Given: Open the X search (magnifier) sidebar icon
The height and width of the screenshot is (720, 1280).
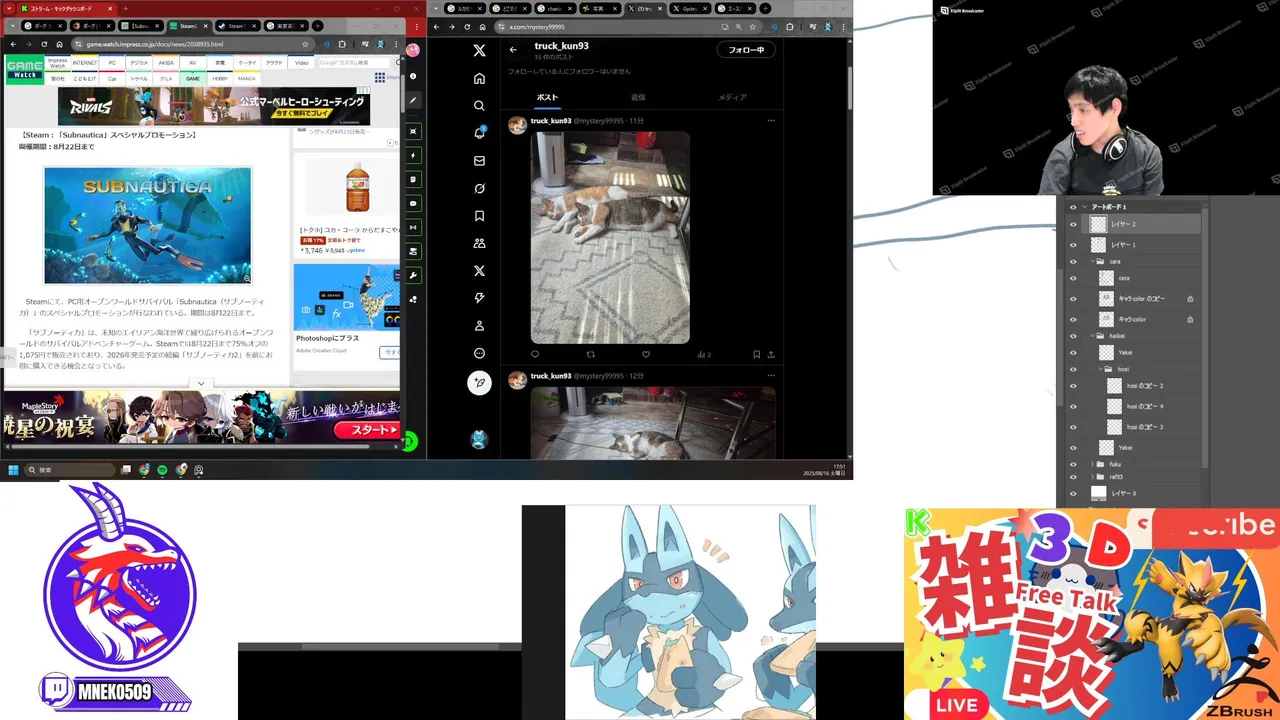Looking at the screenshot, I should pos(479,105).
